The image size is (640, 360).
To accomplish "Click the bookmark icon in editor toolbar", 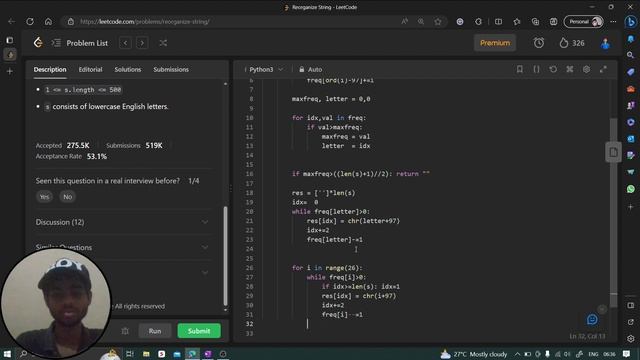I will 520,69.
